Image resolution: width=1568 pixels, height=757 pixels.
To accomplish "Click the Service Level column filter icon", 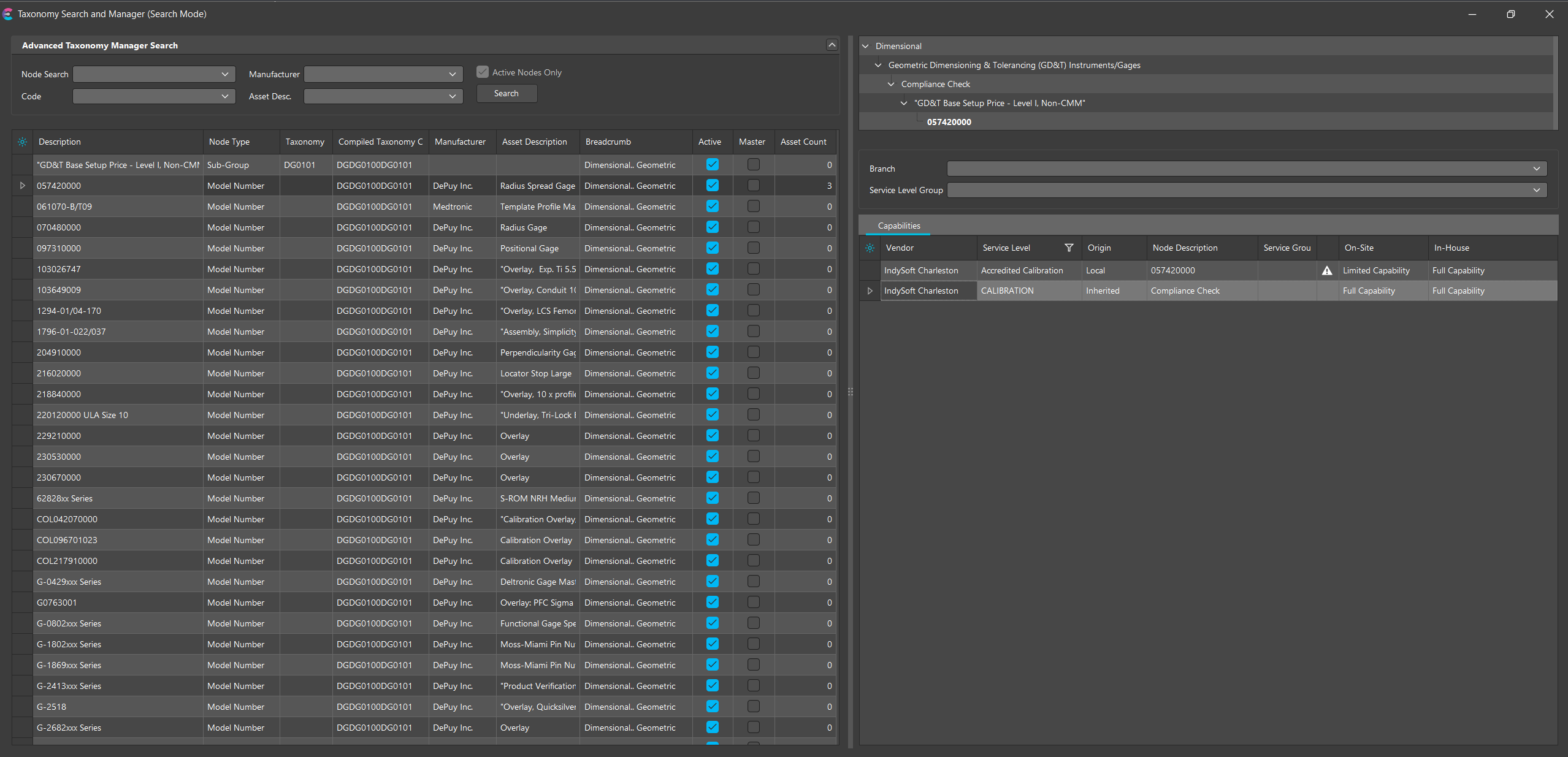I will [1069, 248].
